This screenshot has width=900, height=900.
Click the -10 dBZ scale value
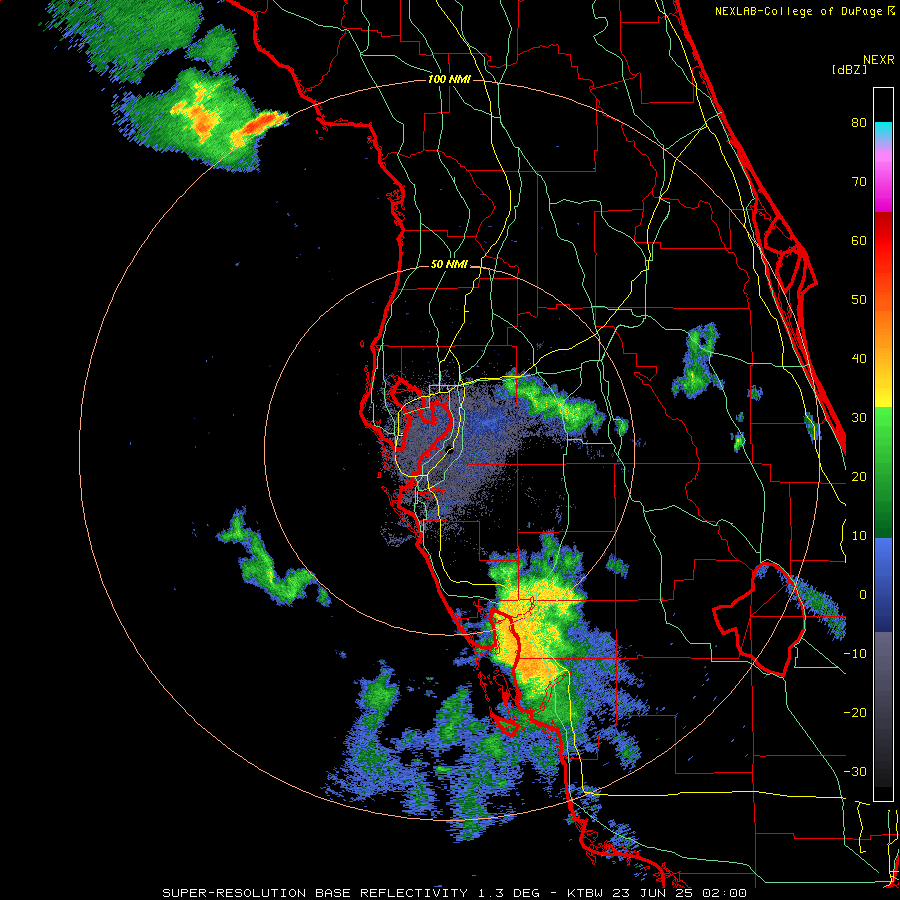coord(855,653)
